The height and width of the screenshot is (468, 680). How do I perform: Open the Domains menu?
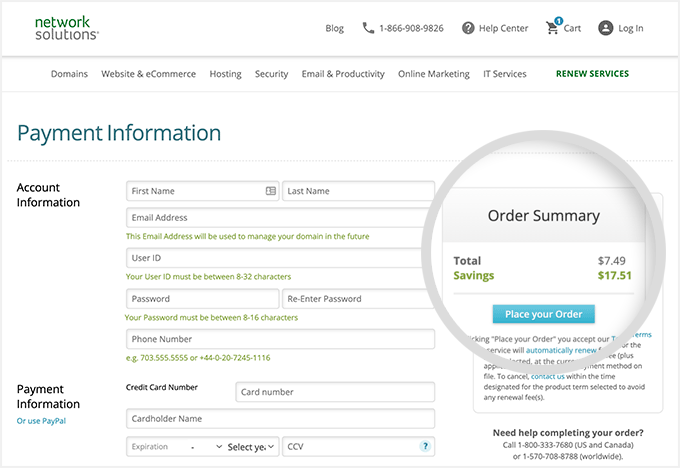pyautogui.click(x=69, y=74)
